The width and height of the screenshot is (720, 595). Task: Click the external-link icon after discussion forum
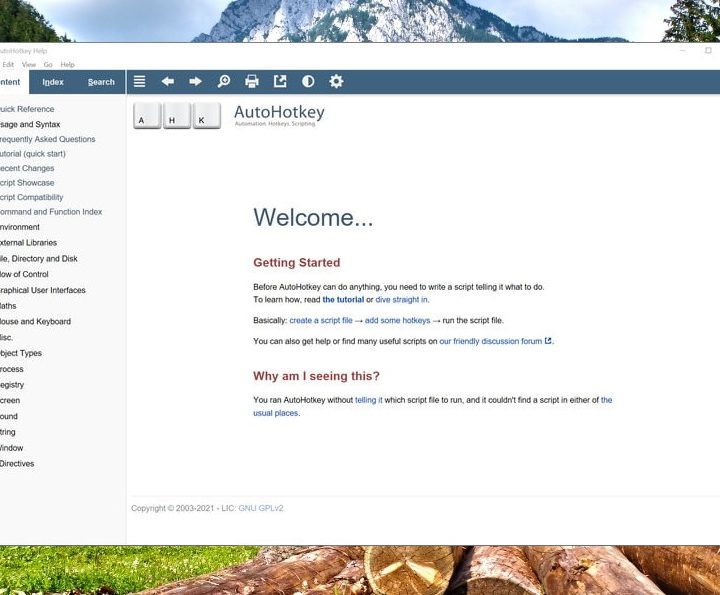548,341
